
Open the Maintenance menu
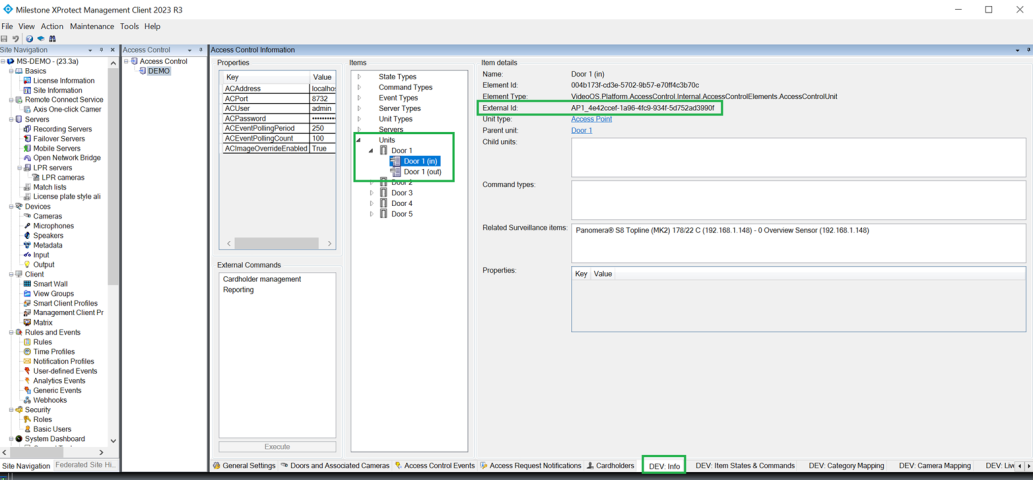tap(91, 27)
